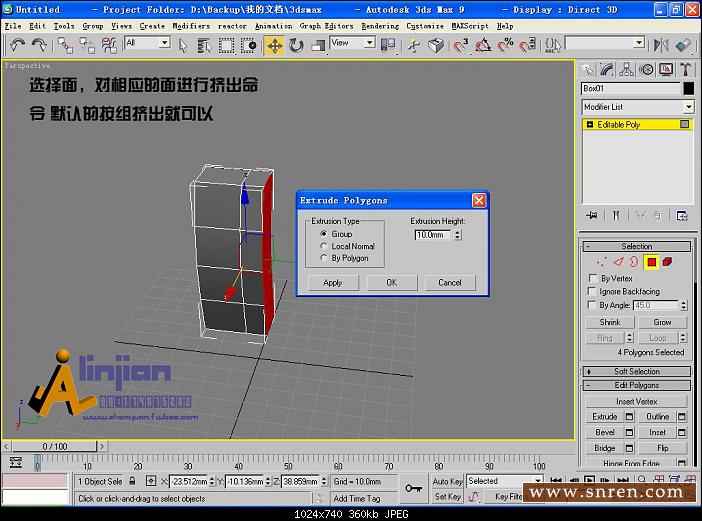The width and height of the screenshot is (702, 521).
Task: Click OK in Extrude Polygons dialog
Action: [391, 283]
